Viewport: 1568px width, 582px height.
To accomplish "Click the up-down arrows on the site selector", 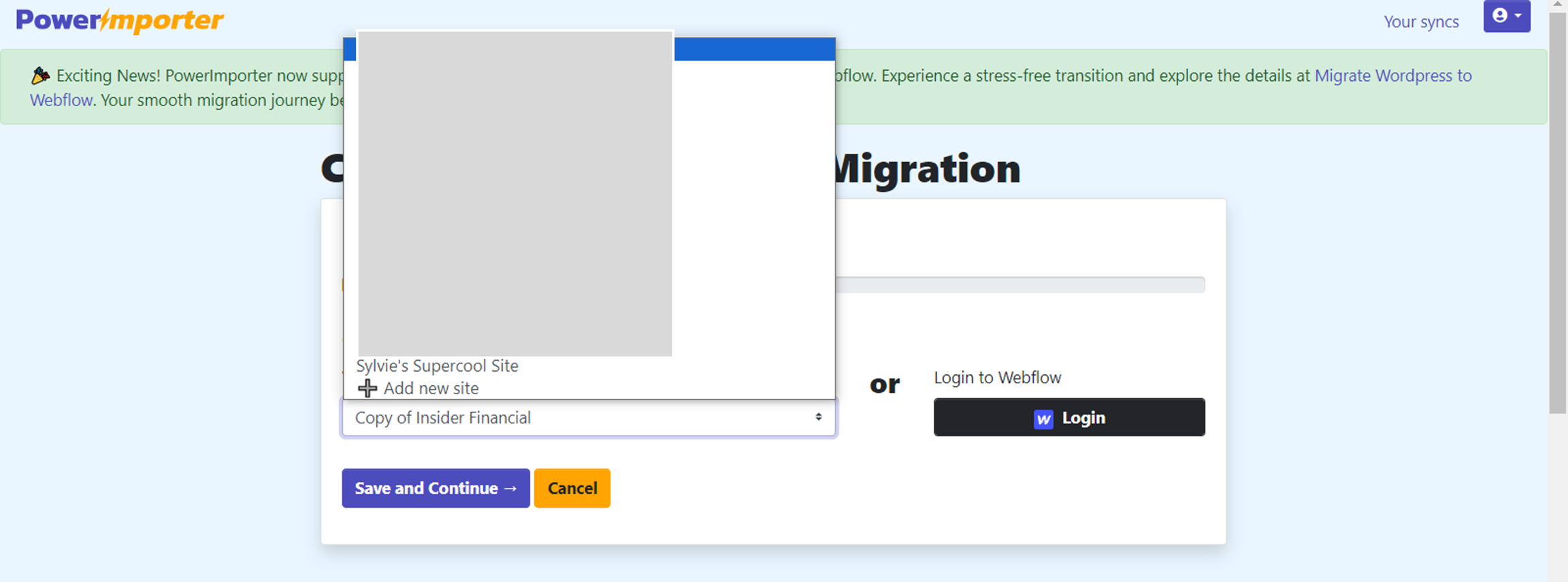I will (818, 417).
